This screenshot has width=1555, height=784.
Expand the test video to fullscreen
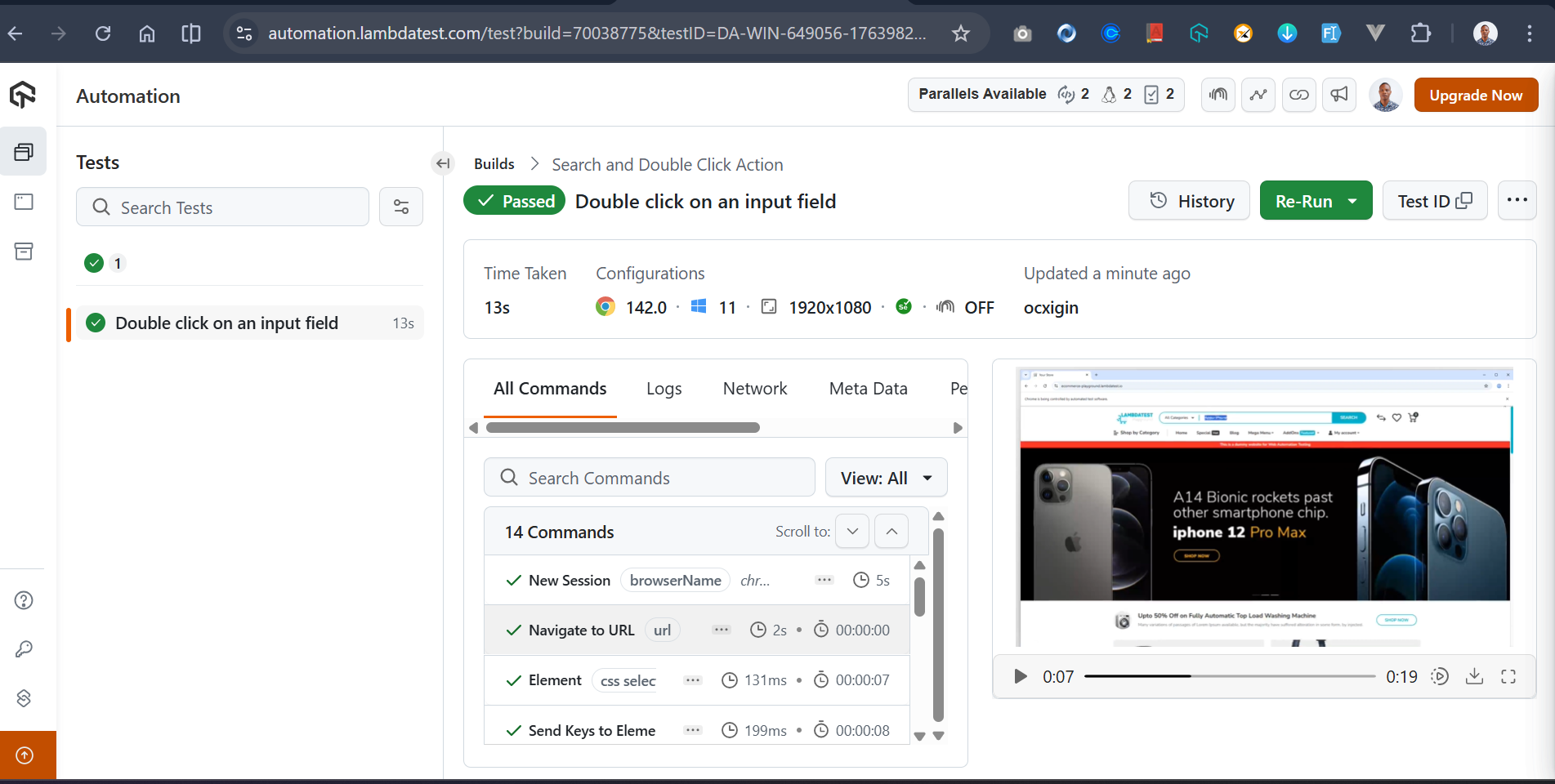(1508, 676)
